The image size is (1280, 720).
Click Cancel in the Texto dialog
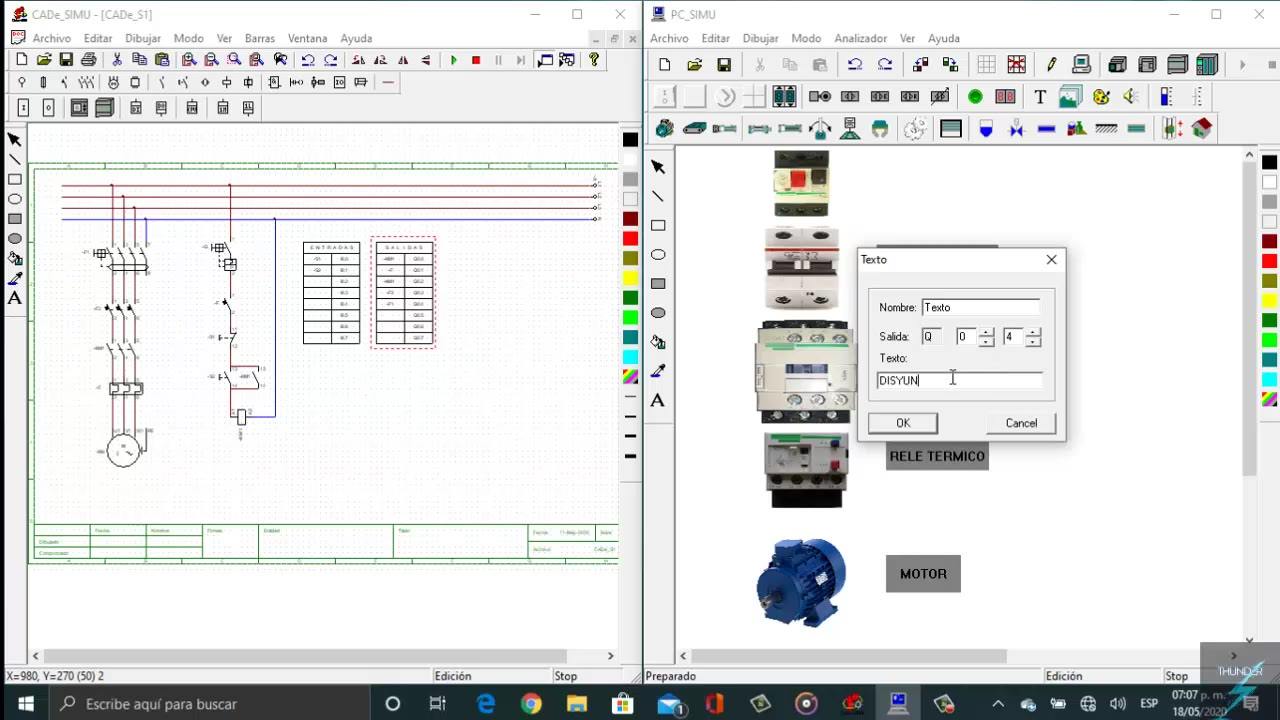(x=1021, y=423)
